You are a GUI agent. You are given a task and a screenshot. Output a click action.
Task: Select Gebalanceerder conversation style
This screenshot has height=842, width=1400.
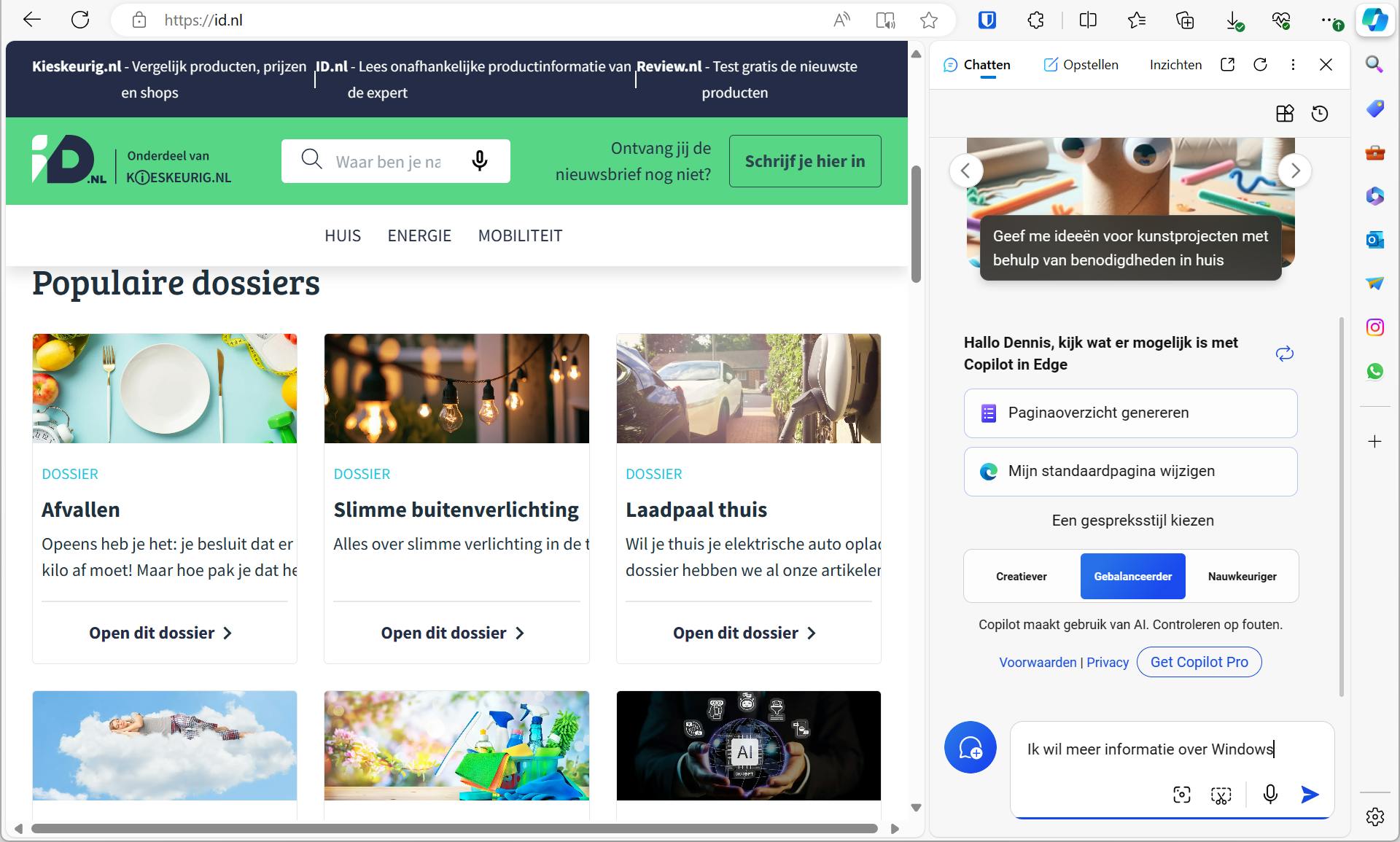(1132, 577)
